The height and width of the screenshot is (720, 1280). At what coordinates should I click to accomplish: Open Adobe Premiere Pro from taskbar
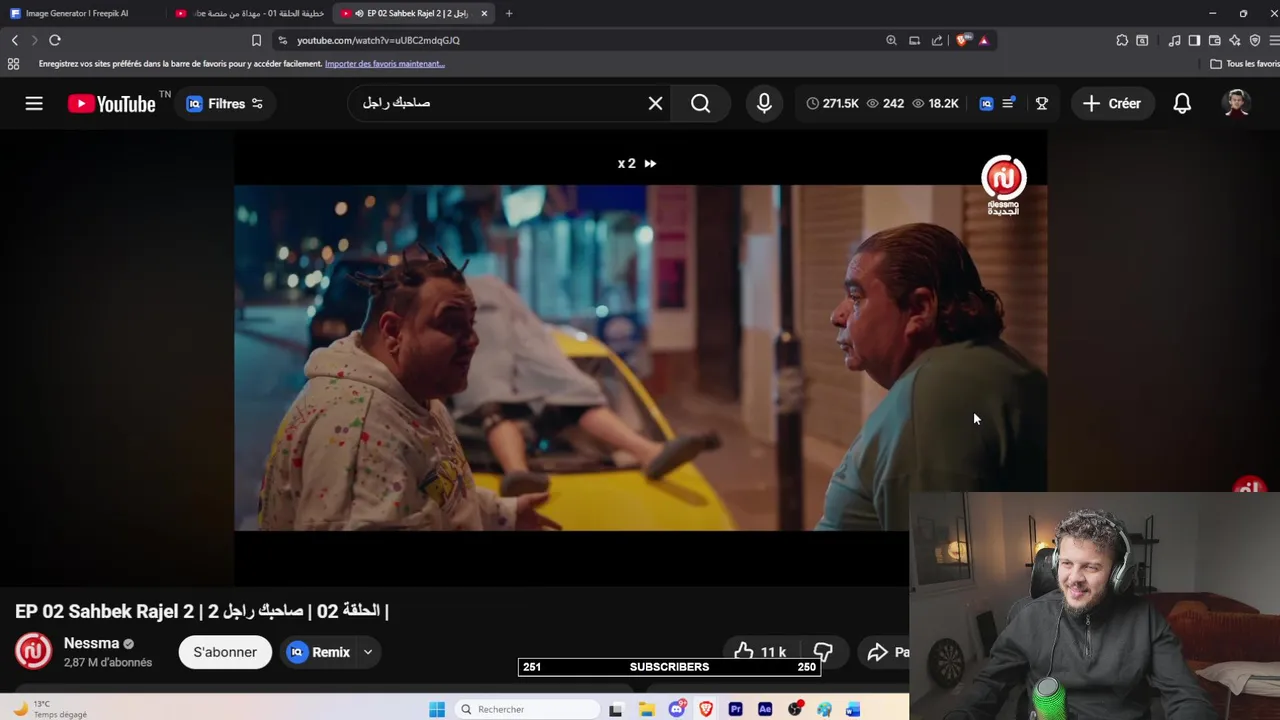point(735,709)
